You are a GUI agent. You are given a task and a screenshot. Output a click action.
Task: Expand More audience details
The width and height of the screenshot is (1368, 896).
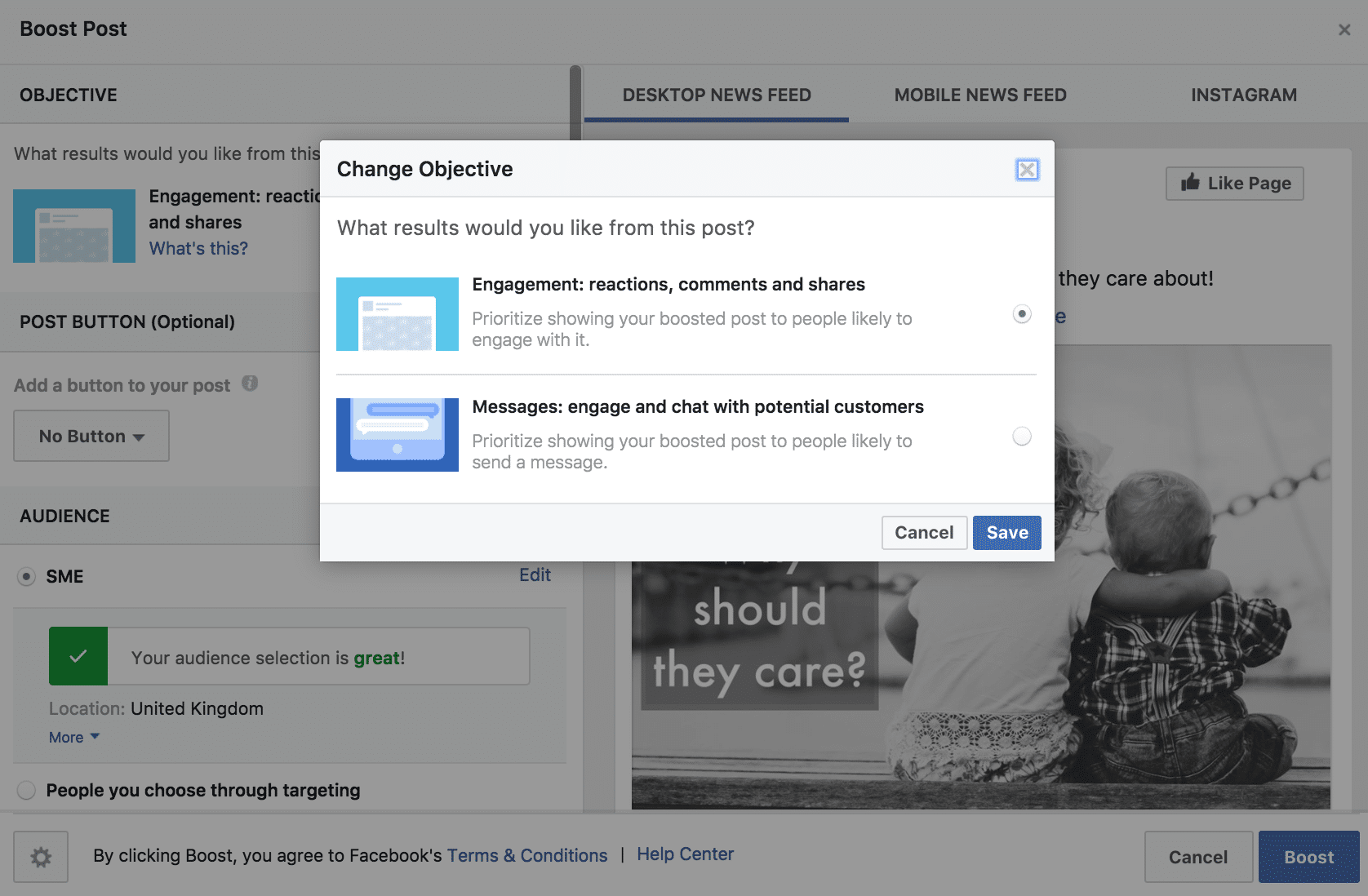coord(73,737)
